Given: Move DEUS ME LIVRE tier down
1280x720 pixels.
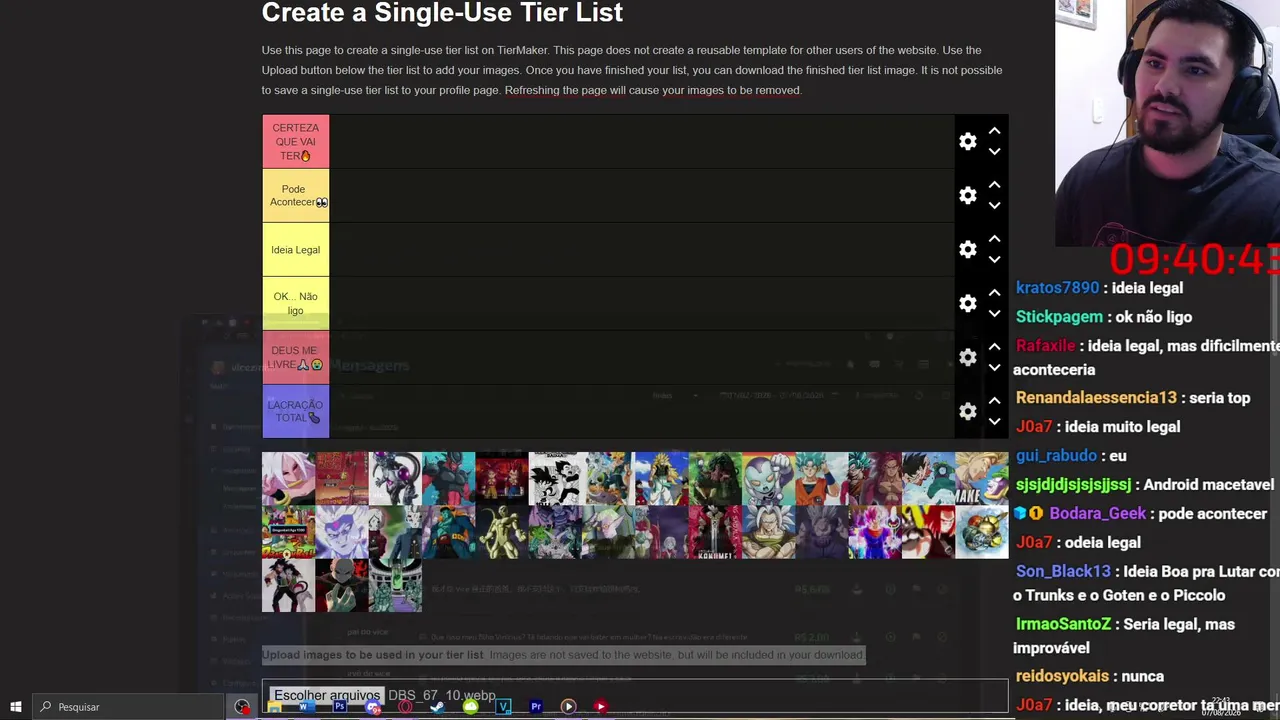Looking at the screenshot, I should tap(994, 368).
